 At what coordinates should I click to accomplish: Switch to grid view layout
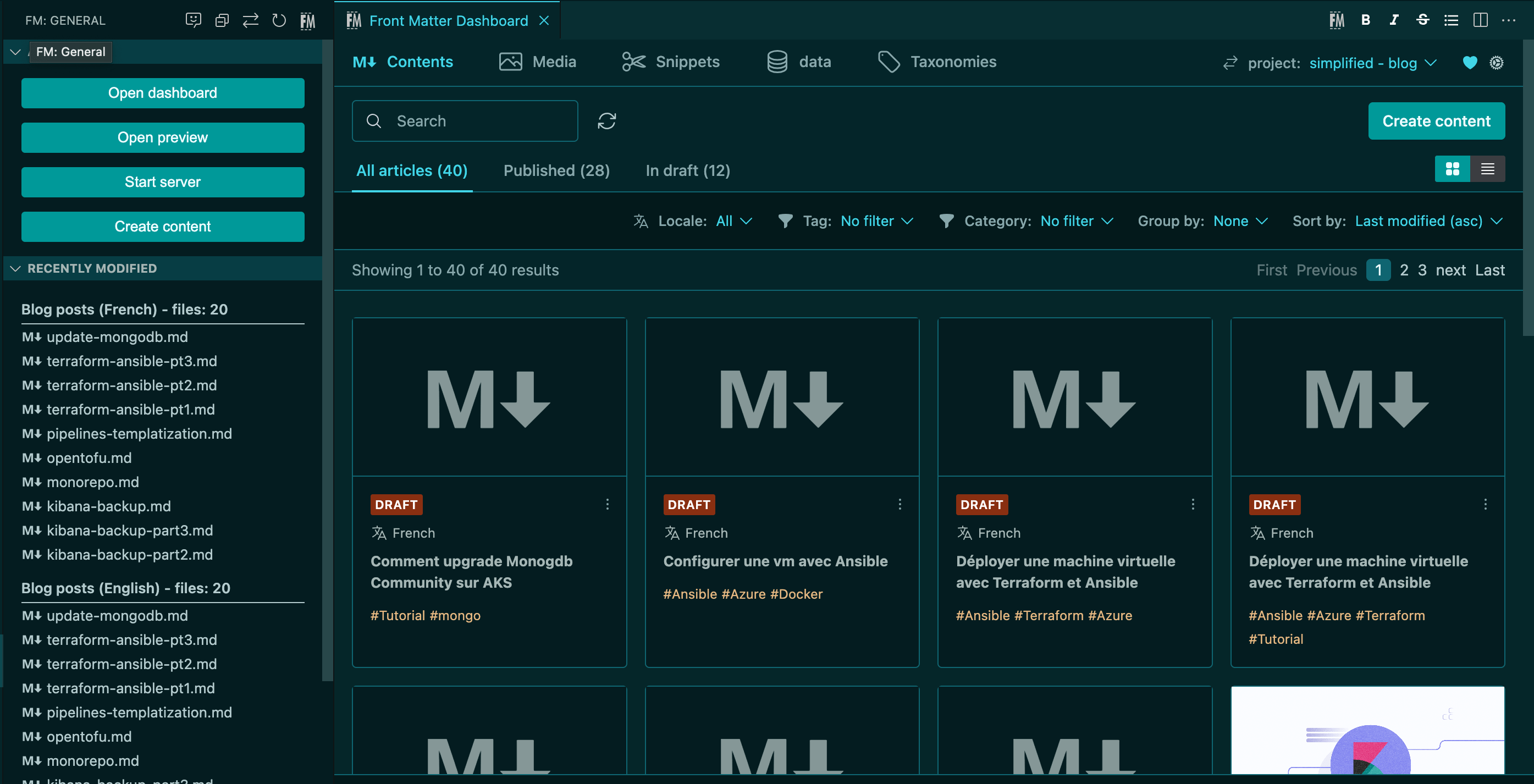click(1452, 169)
